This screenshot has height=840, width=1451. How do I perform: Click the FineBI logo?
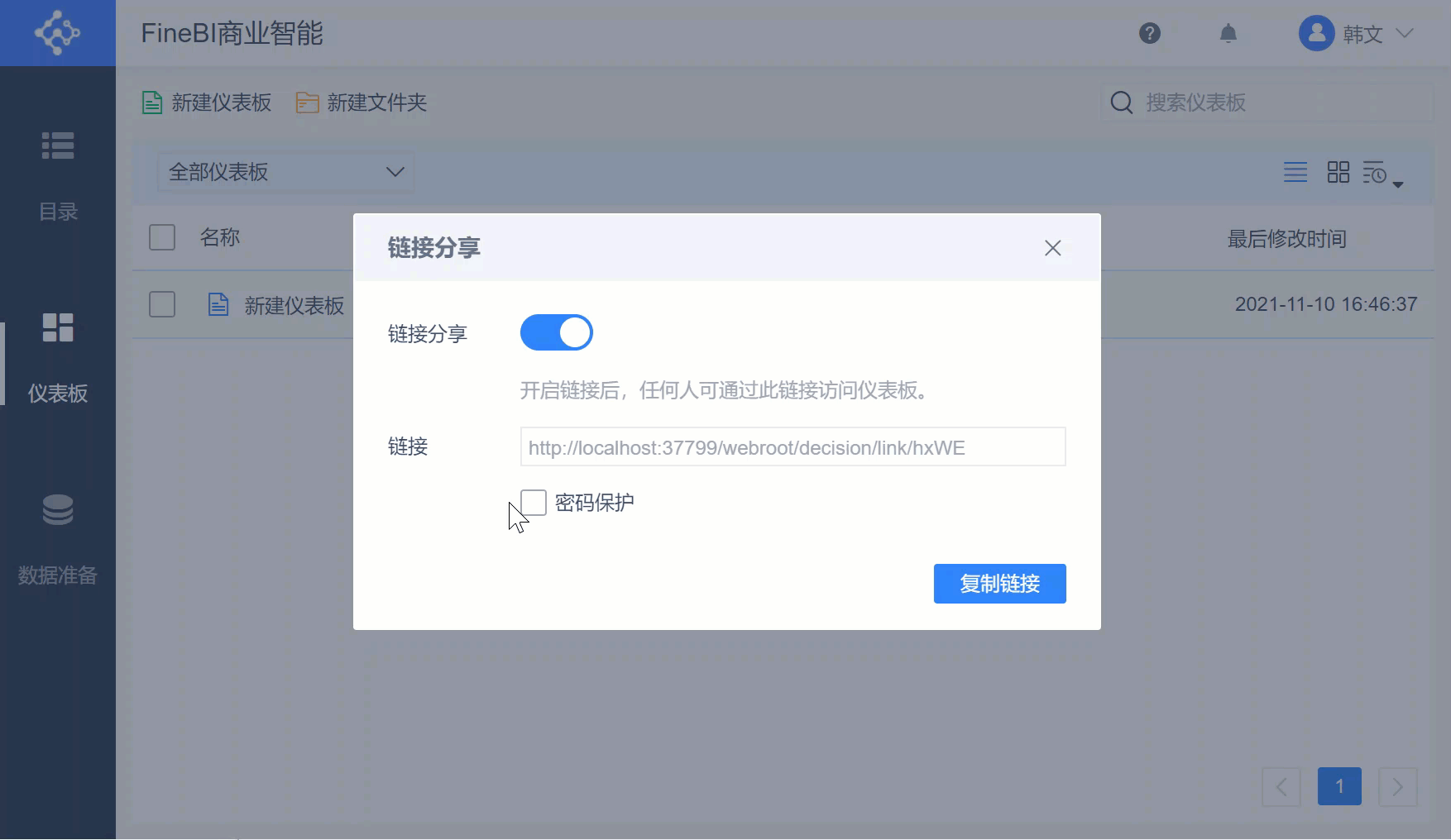pos(57,33)
